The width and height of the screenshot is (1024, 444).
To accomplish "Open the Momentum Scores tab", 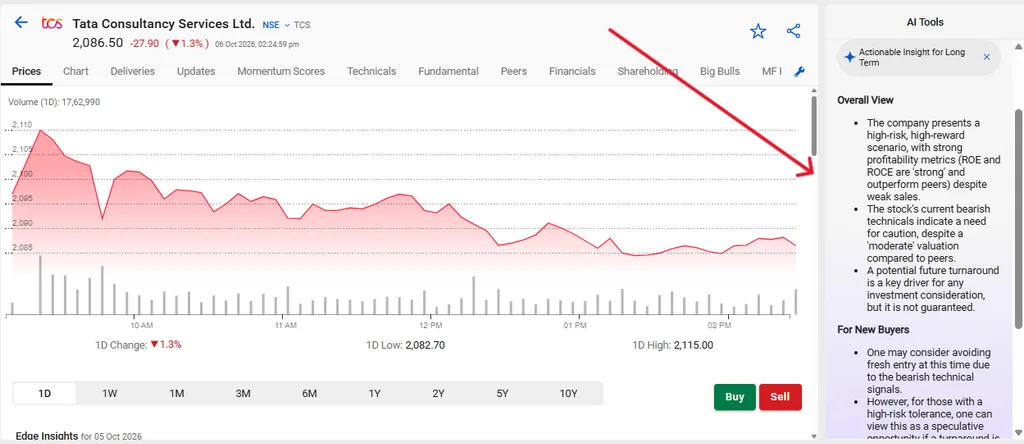I will pyautogui.click(x=281, y=71).
